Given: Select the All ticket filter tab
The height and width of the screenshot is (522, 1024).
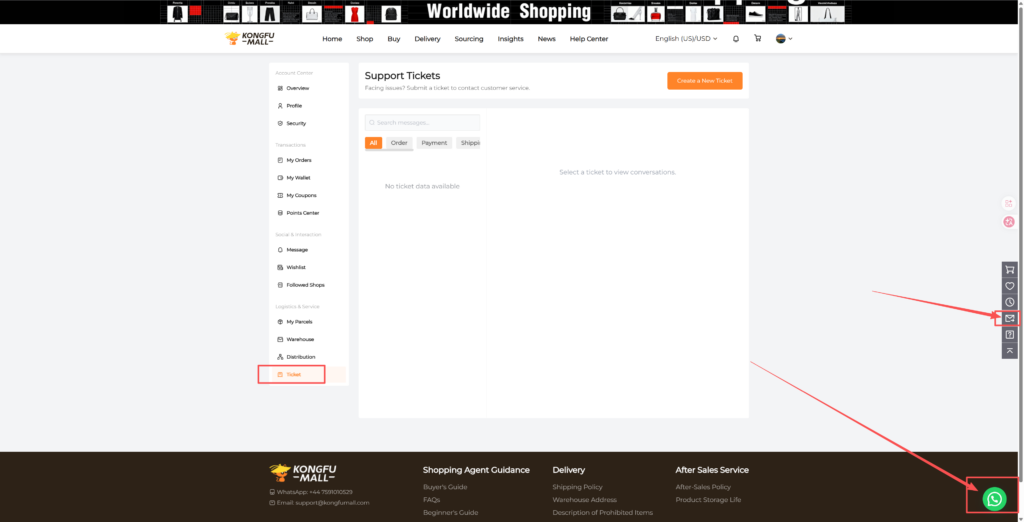Looking at the screenshot, I should (374, 143).
